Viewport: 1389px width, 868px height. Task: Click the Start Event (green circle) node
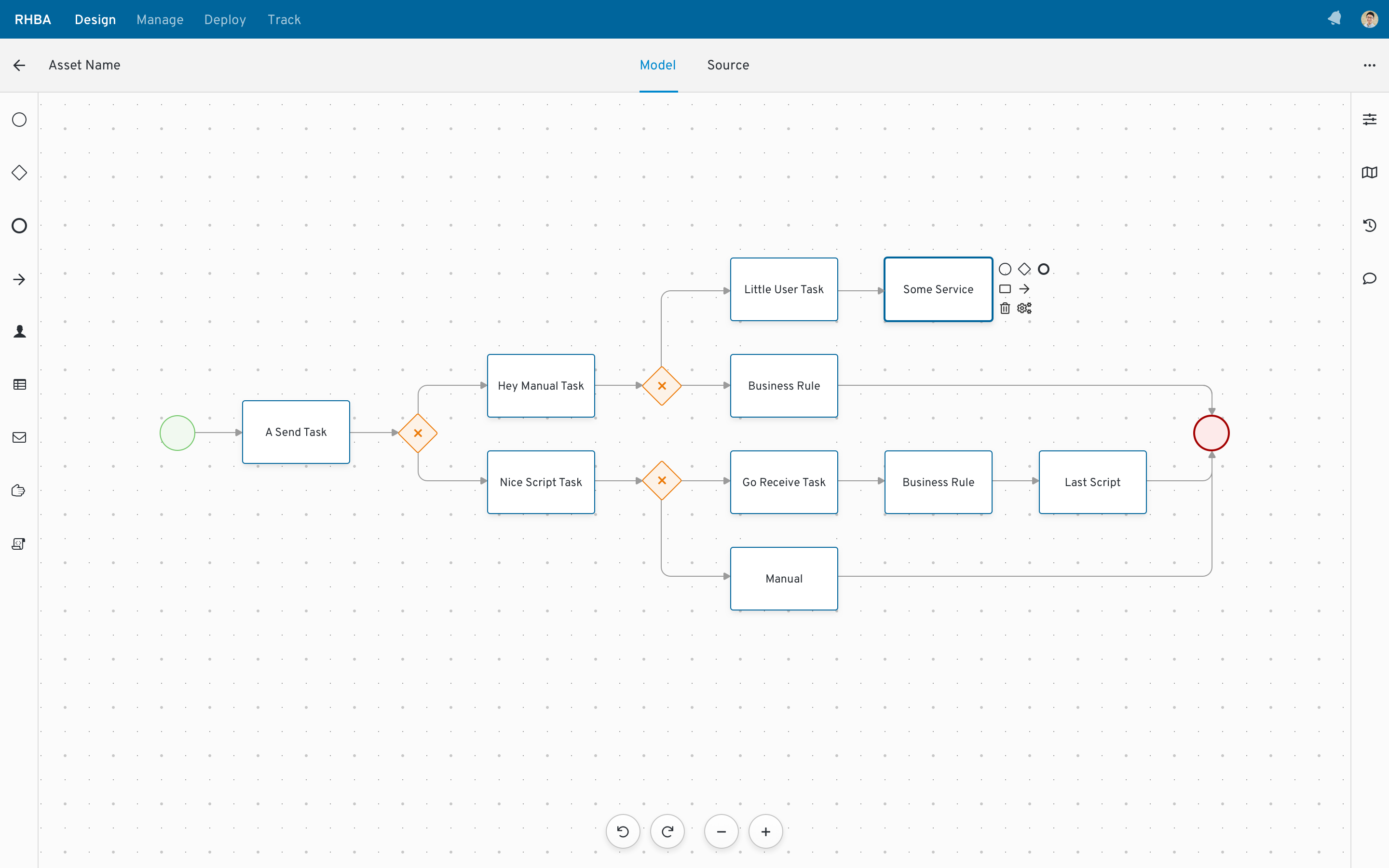178,432
